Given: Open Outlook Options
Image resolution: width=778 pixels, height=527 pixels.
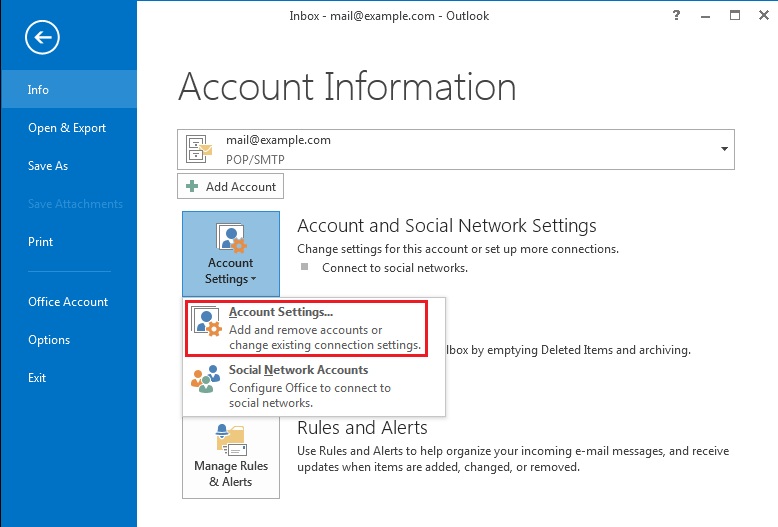Looking at the screenshot, I should click(x=68, y=340).
